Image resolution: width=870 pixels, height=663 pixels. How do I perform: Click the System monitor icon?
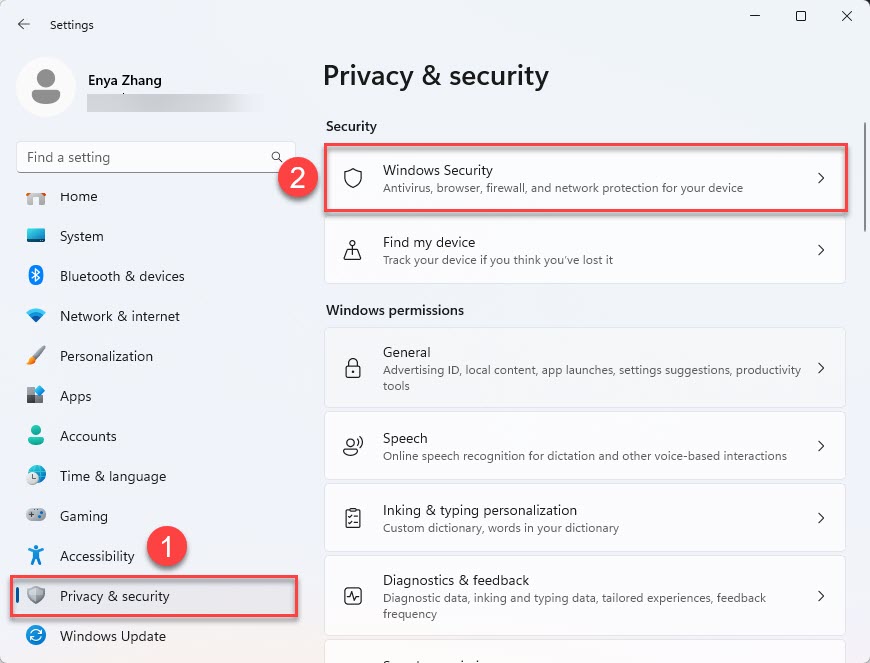tap(36, 235)
